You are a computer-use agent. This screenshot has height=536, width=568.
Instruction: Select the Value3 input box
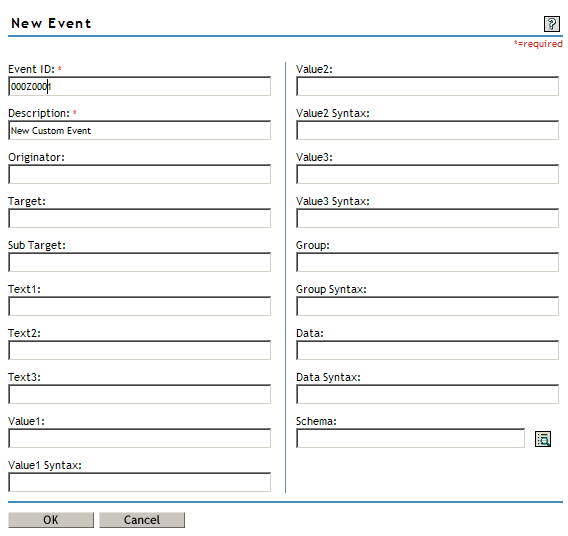[427, 174]
